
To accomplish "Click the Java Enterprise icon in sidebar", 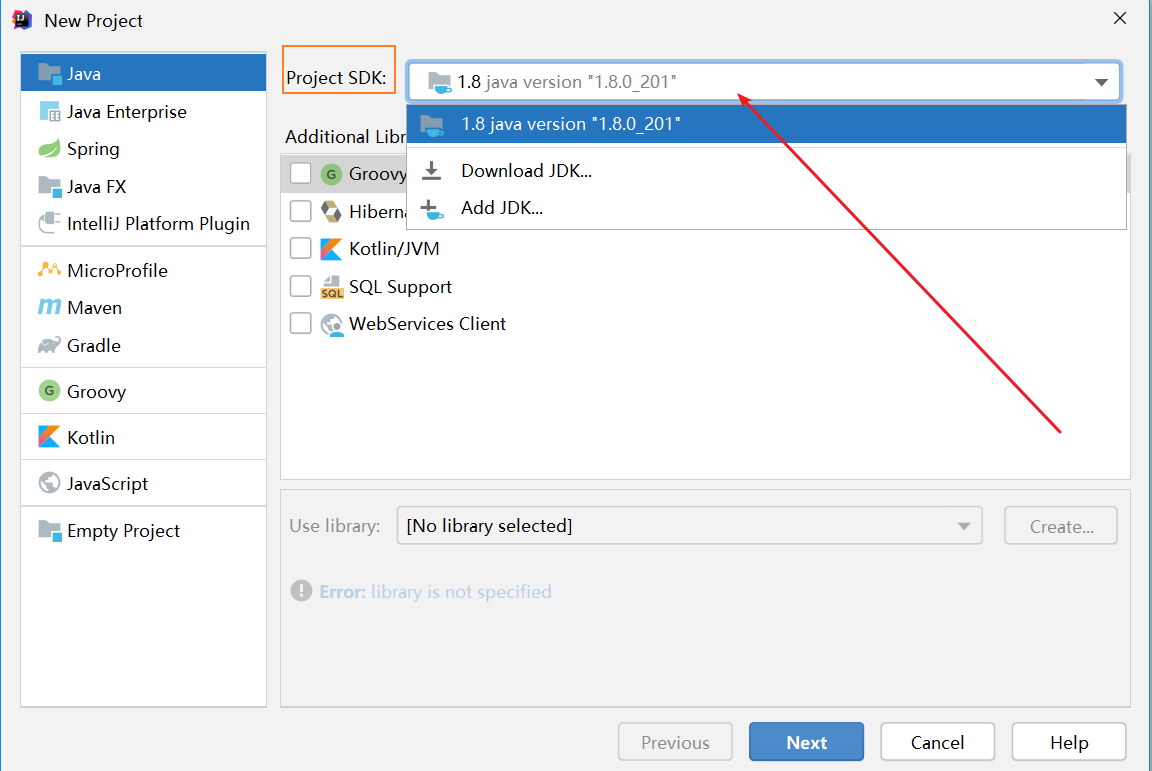I will [49, 112].
